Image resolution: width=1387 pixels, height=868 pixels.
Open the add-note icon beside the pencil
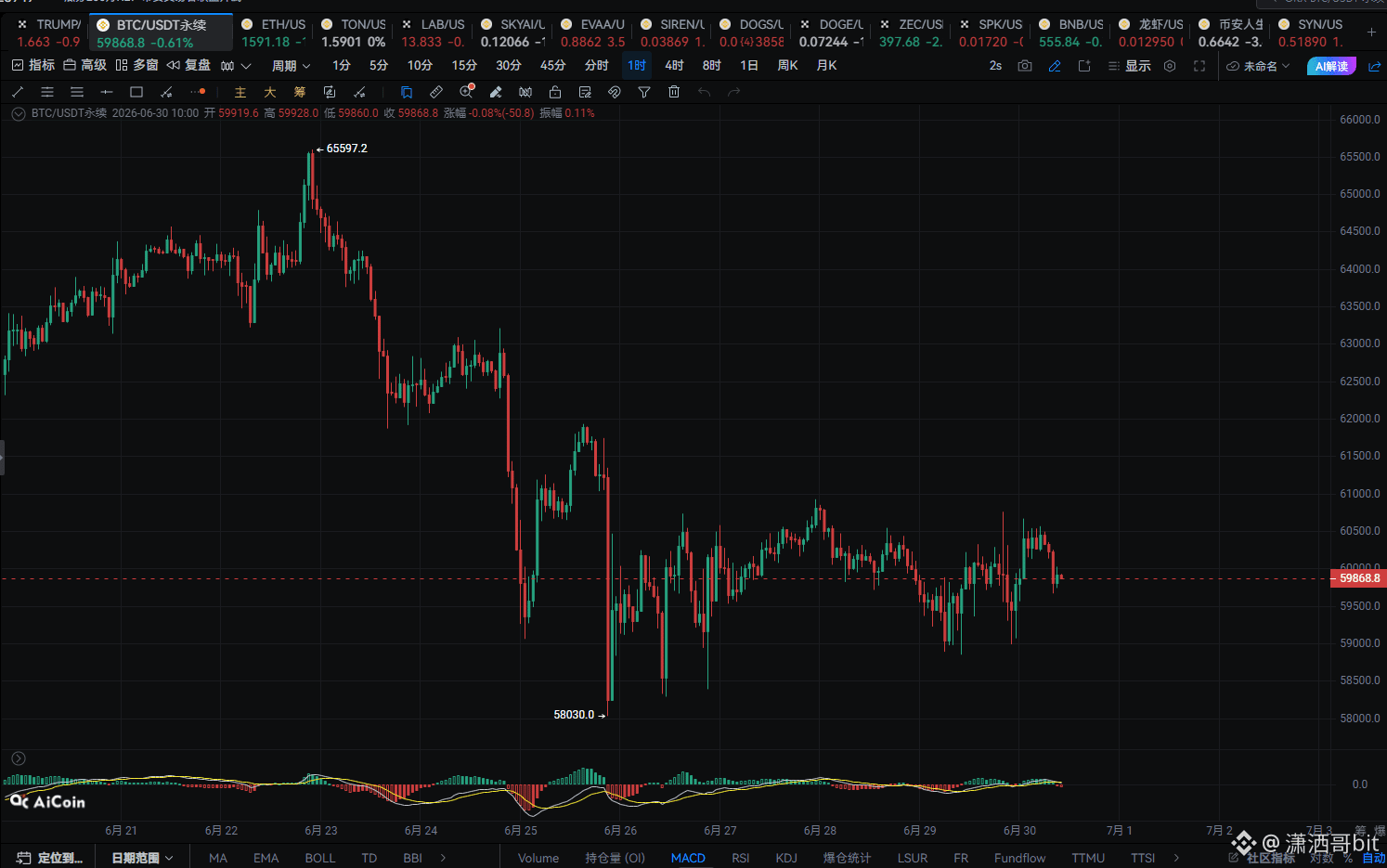[x=1084, y=66]
